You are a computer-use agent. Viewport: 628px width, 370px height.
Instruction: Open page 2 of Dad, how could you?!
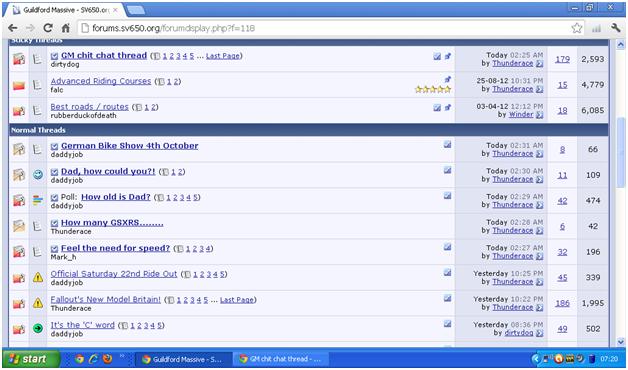pos(180,172)
